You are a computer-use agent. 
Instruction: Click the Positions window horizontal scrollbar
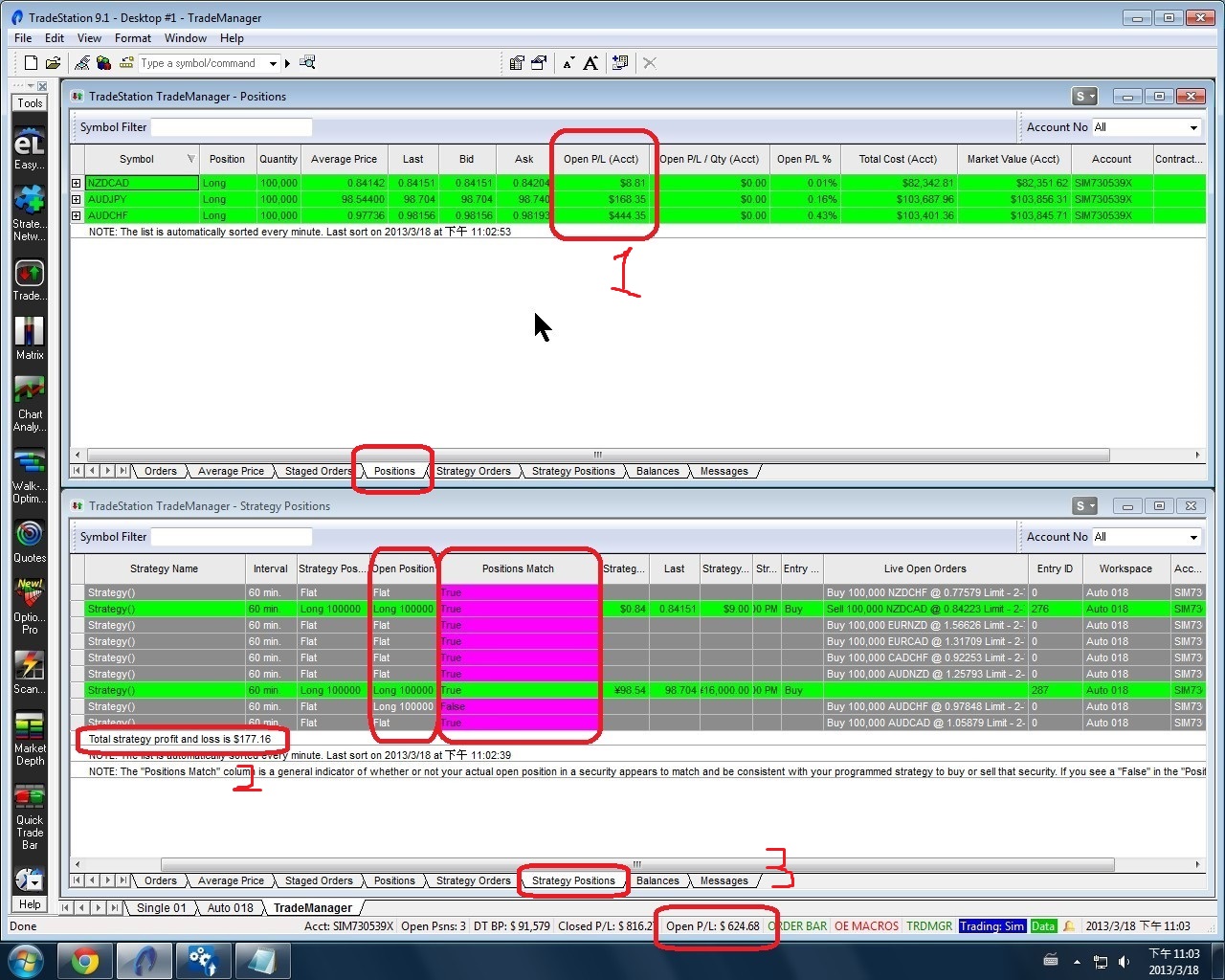[598, 456]
